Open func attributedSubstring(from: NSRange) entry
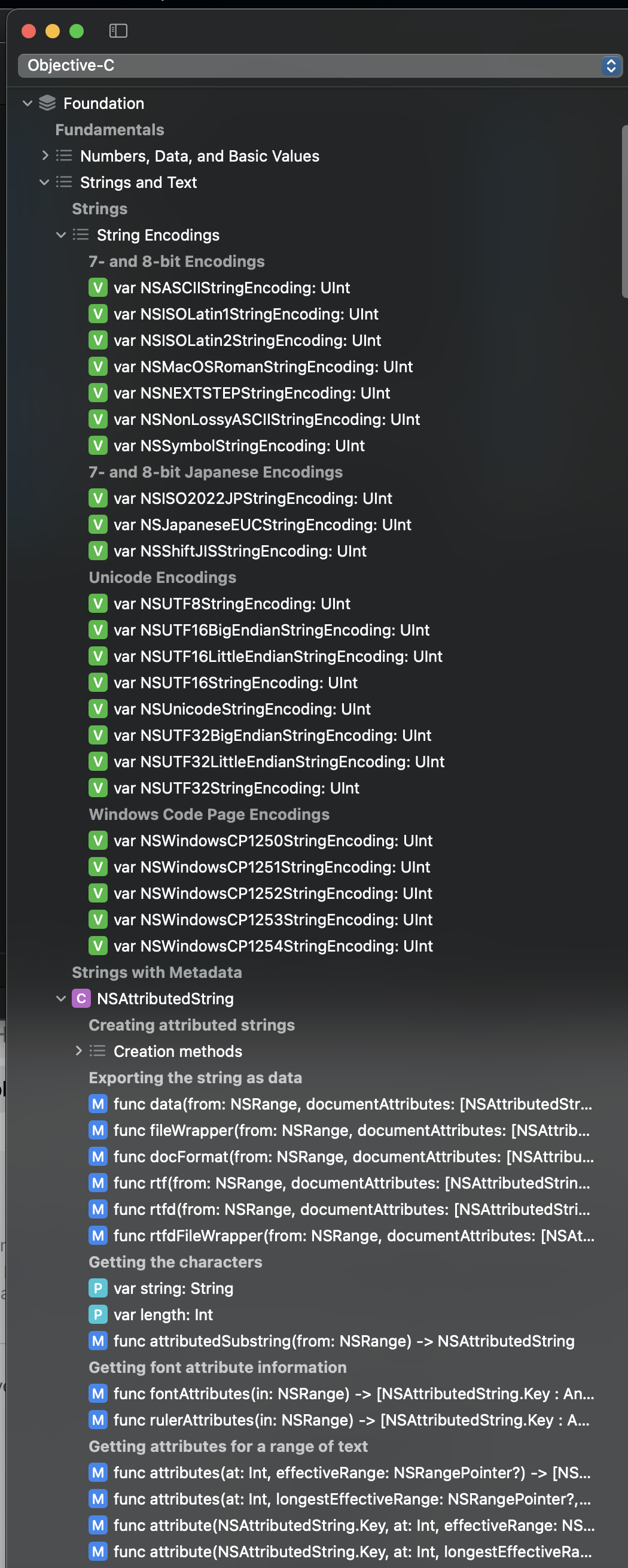The image size is (628, 1568). (343, 1341)
